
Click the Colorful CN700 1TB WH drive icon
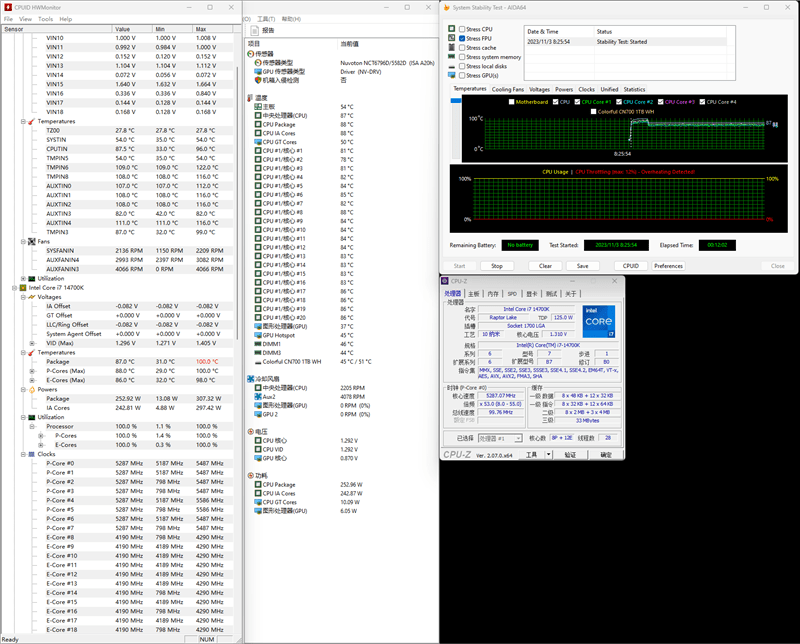tap(258, 362)
